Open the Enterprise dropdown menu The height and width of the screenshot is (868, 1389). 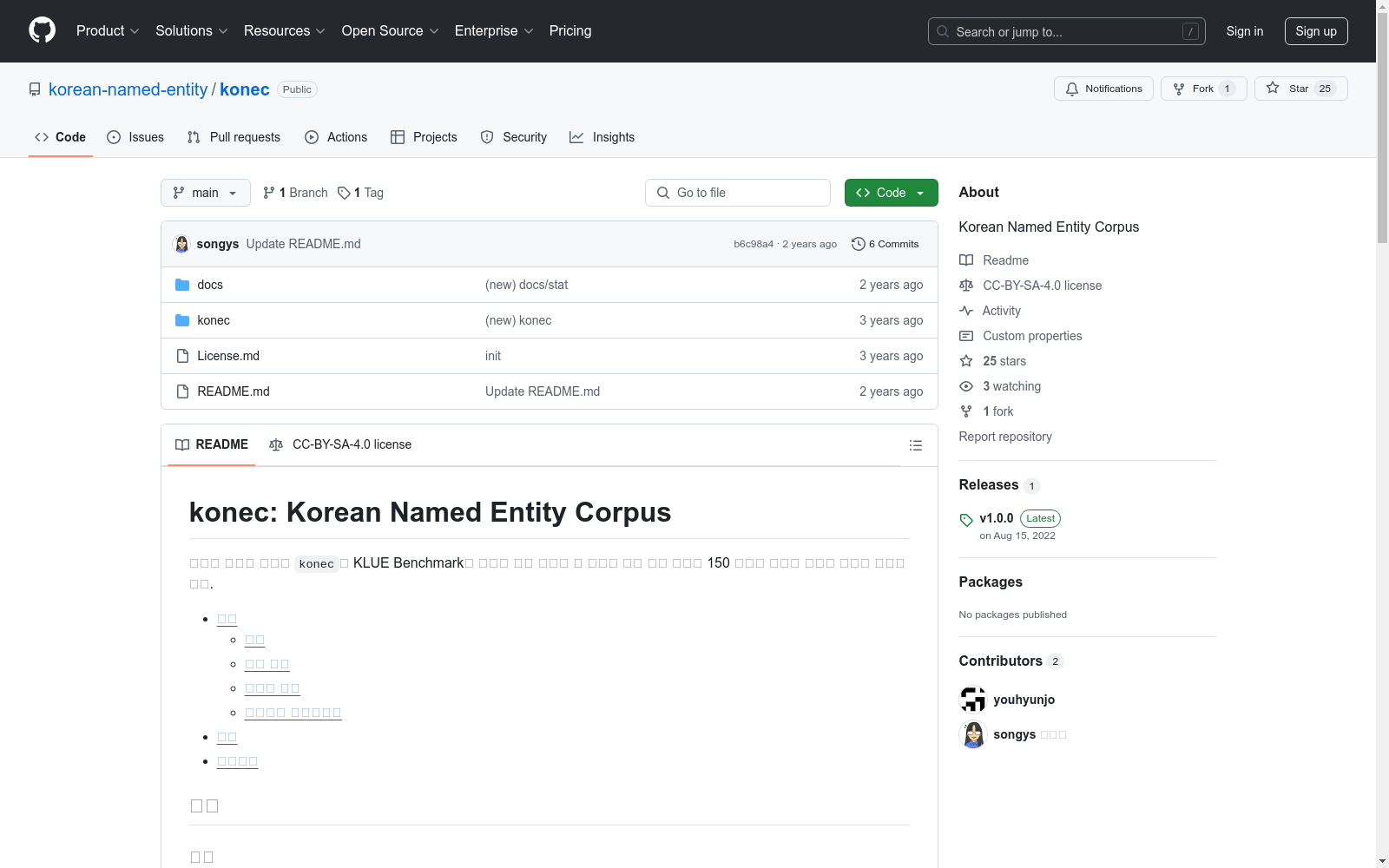pyautogui.click(x=494, y=30)
